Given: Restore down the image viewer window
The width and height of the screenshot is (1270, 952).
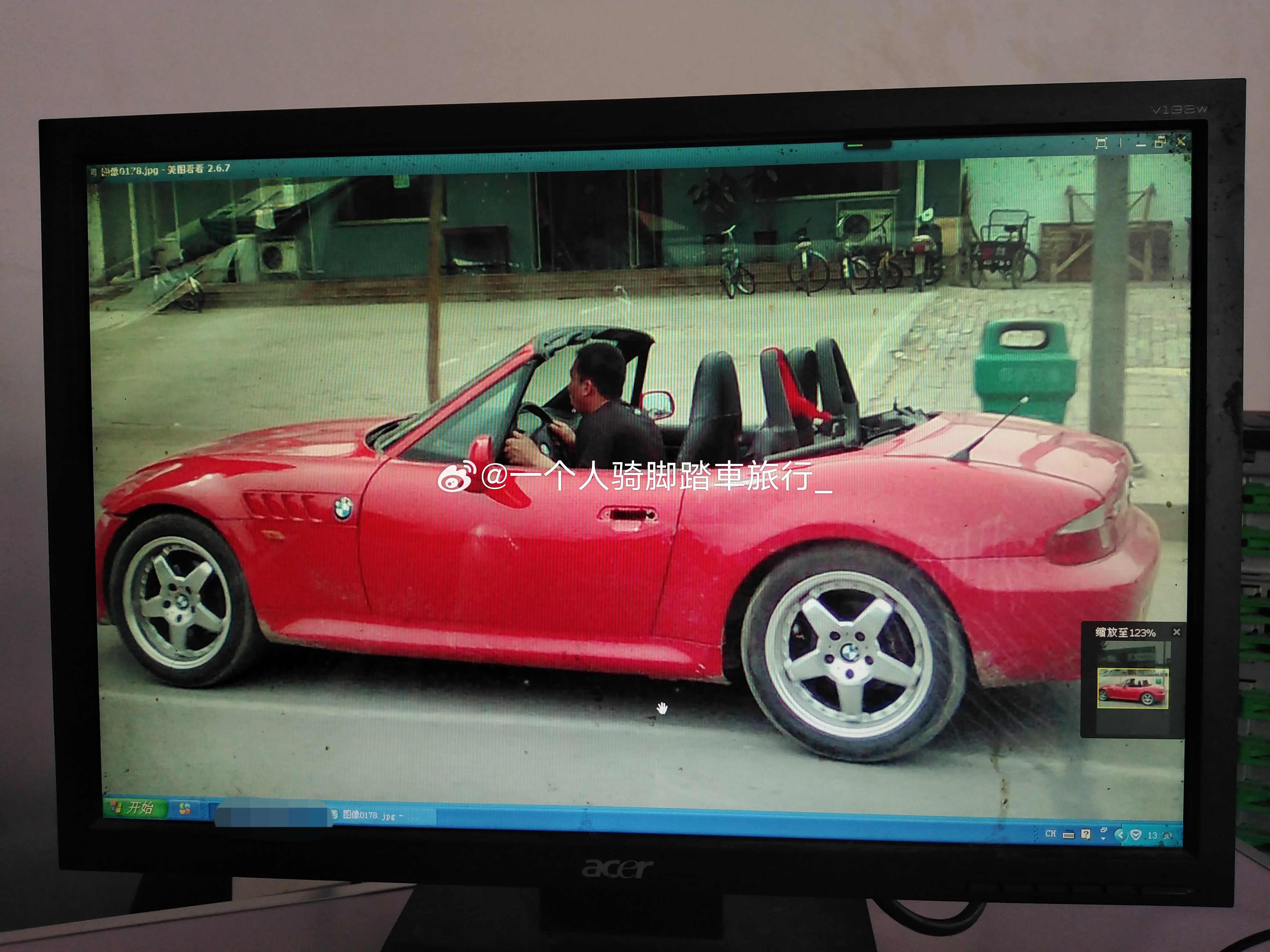Looking at the screenshot, I should tap(1160, 142).
